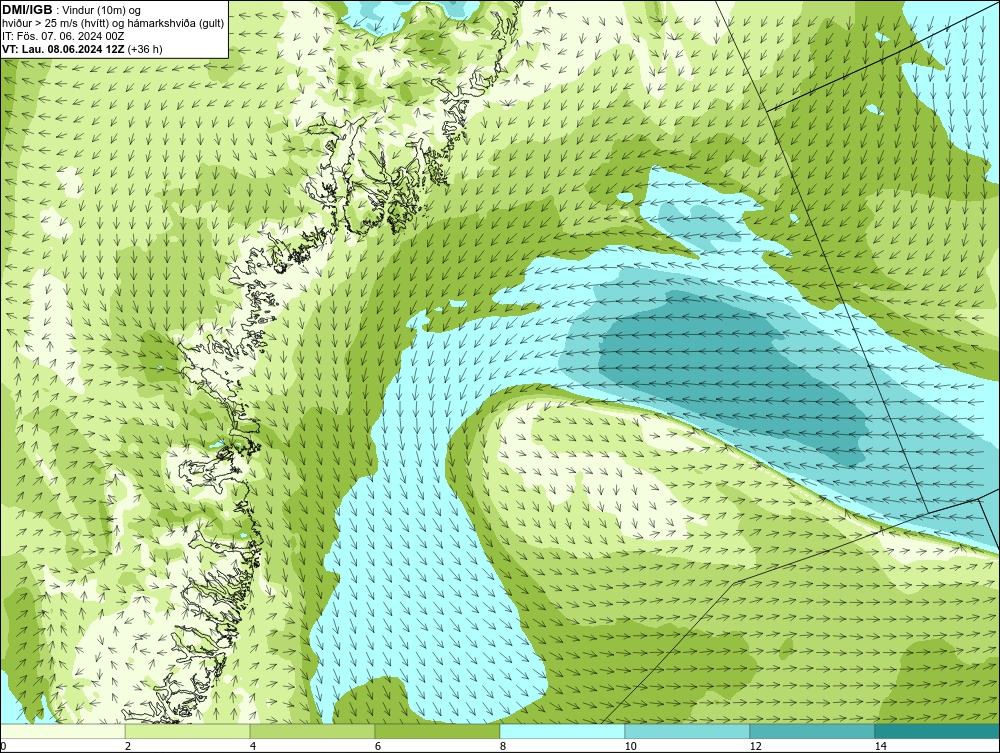
Task: Select the 2–4 m/s light green swatch
Action: tap(188, 731)
